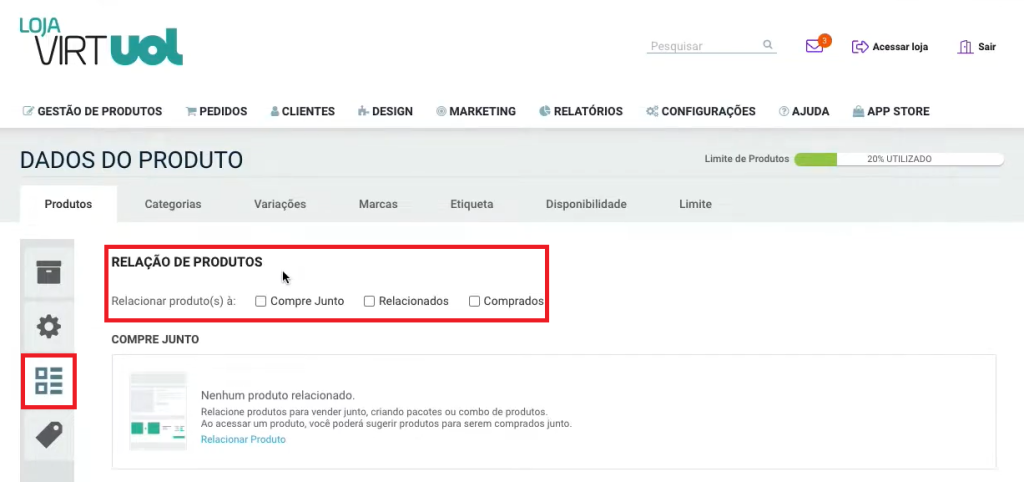The image size is (1024, 482).
Task: Switch to the Marcas tab
Action: pyautogui.click(x=378, y=204)
